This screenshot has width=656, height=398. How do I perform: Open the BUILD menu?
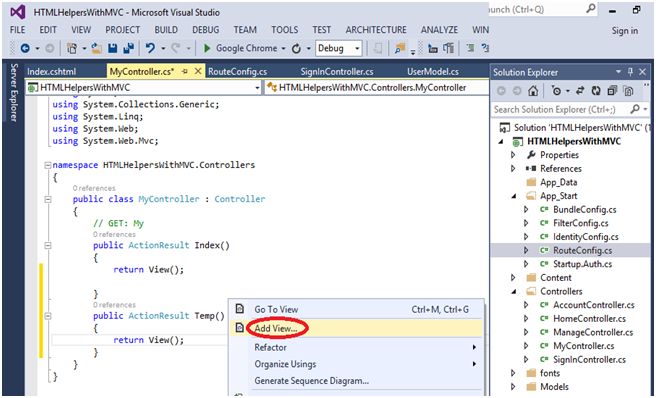coord(166,30)
